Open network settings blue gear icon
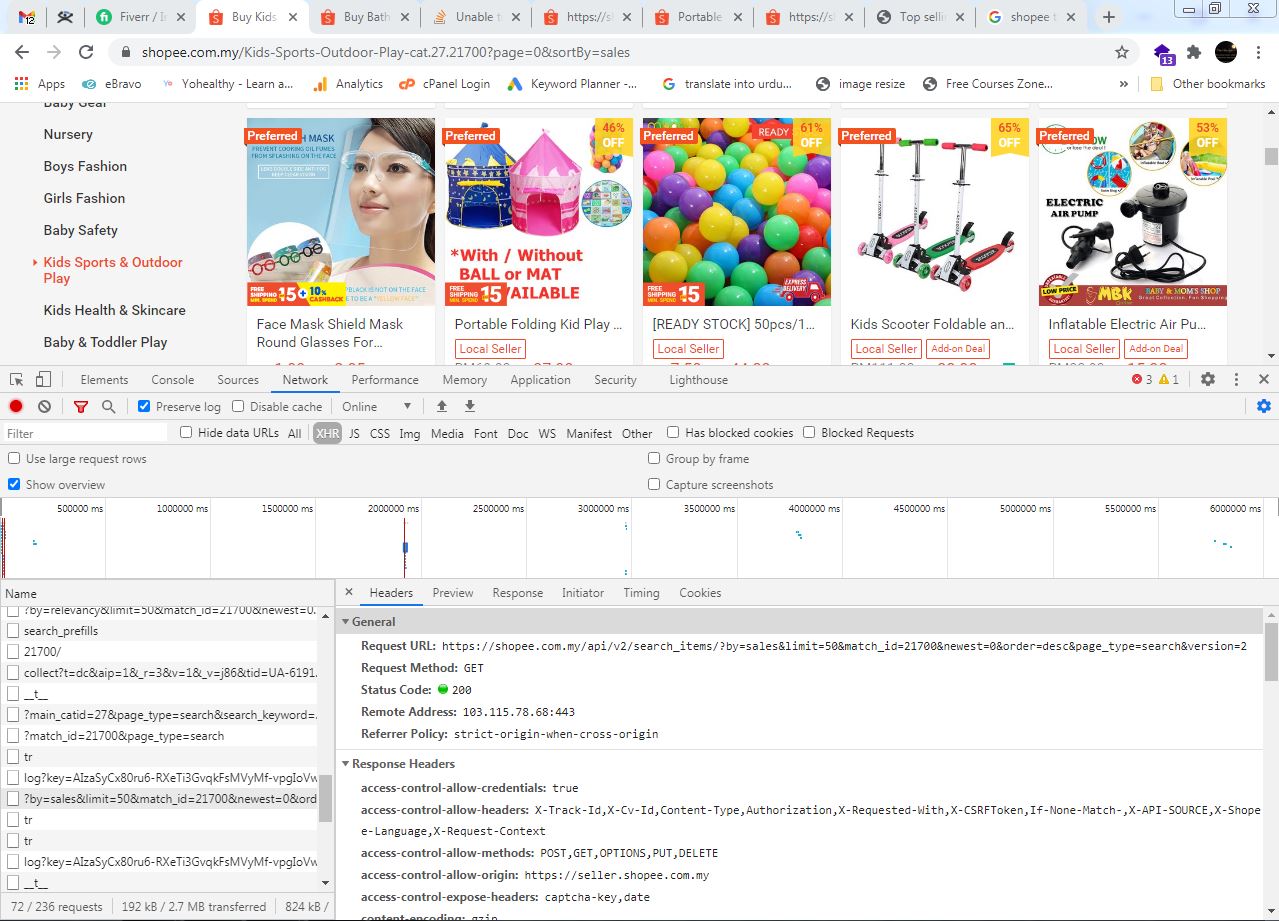The image size is (1279, 921). coord(1264,406)
